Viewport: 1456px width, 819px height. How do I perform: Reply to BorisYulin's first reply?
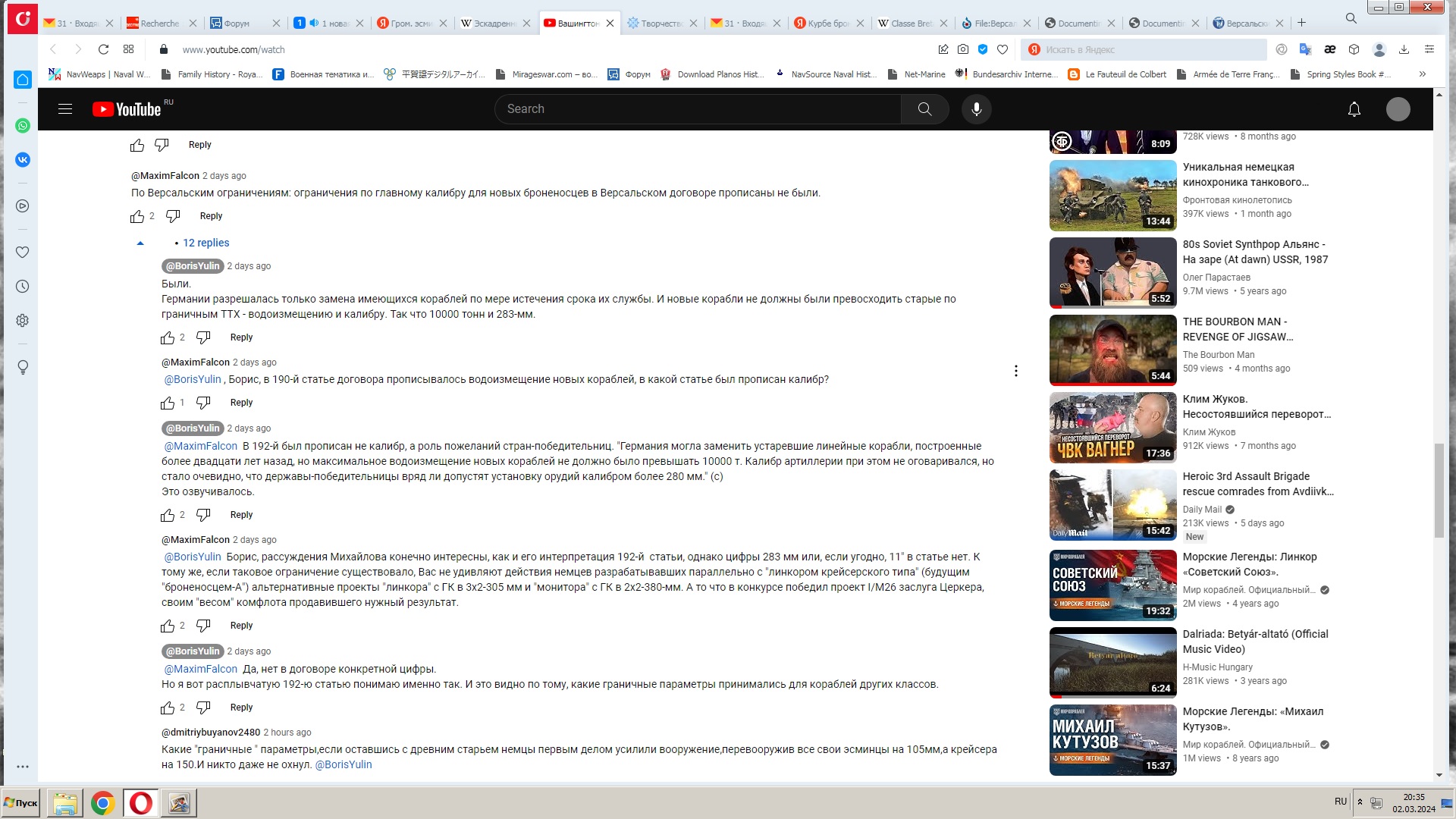[241, 337]
